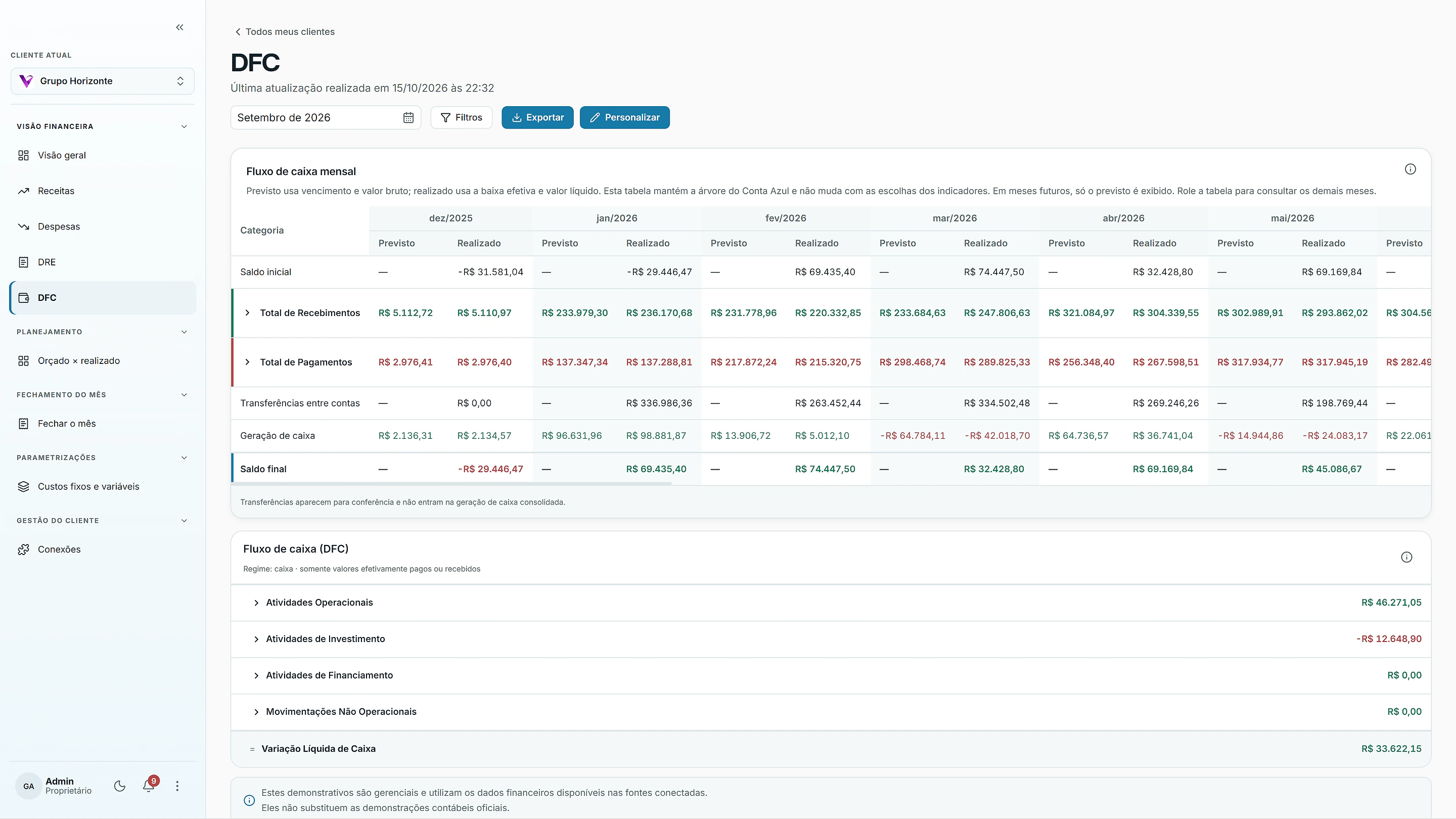Expand Total de Pagamentos row
The height and width of the screenshot is (819, 1456).
tap(247, 362)
